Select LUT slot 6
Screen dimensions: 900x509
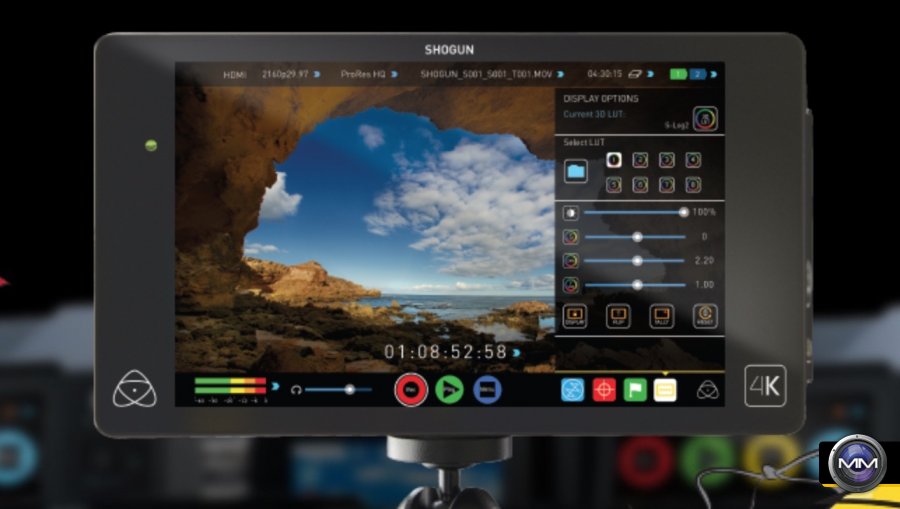coord(640,184)
